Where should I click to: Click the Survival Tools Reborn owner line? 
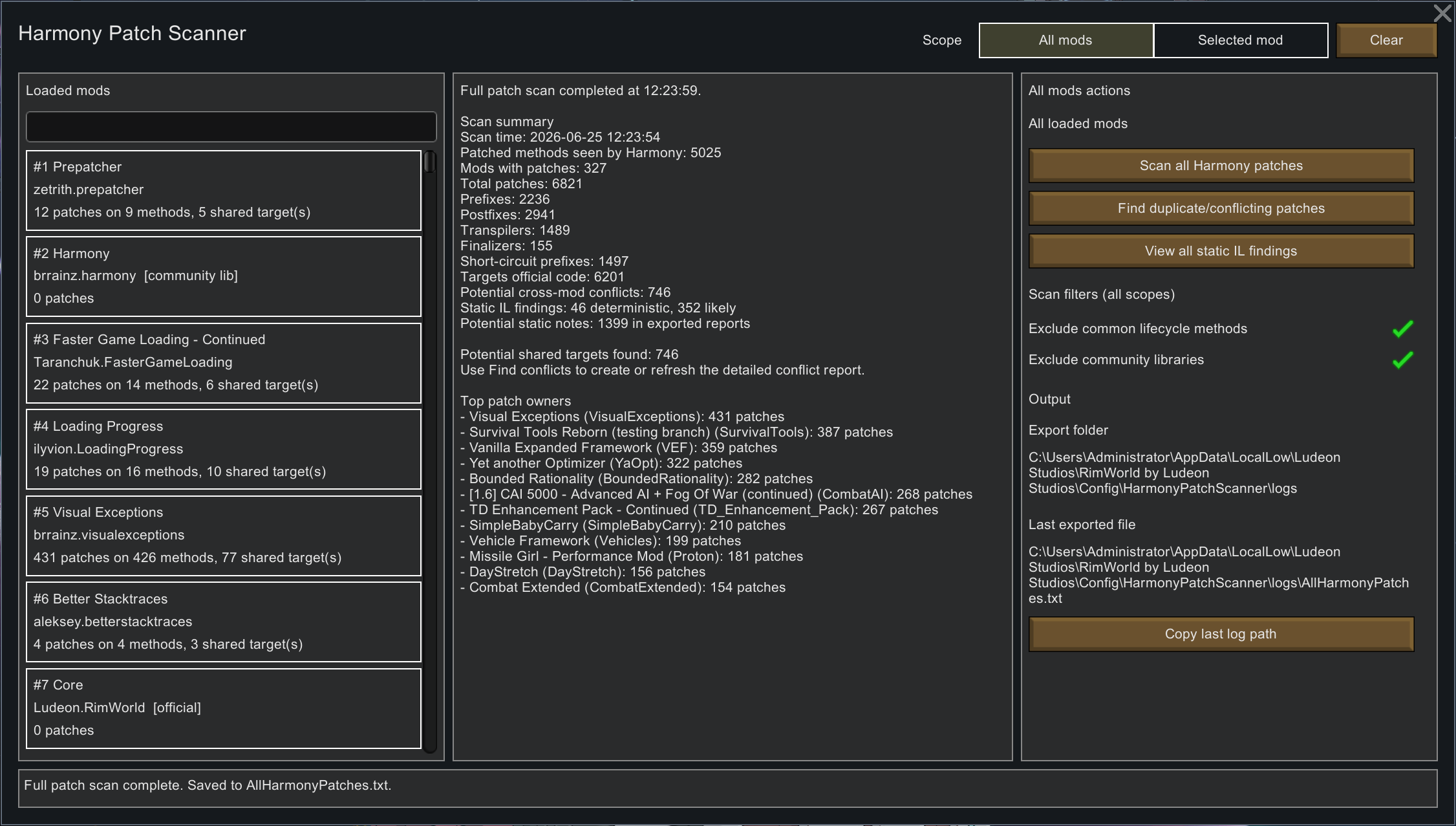pos(676,432)
